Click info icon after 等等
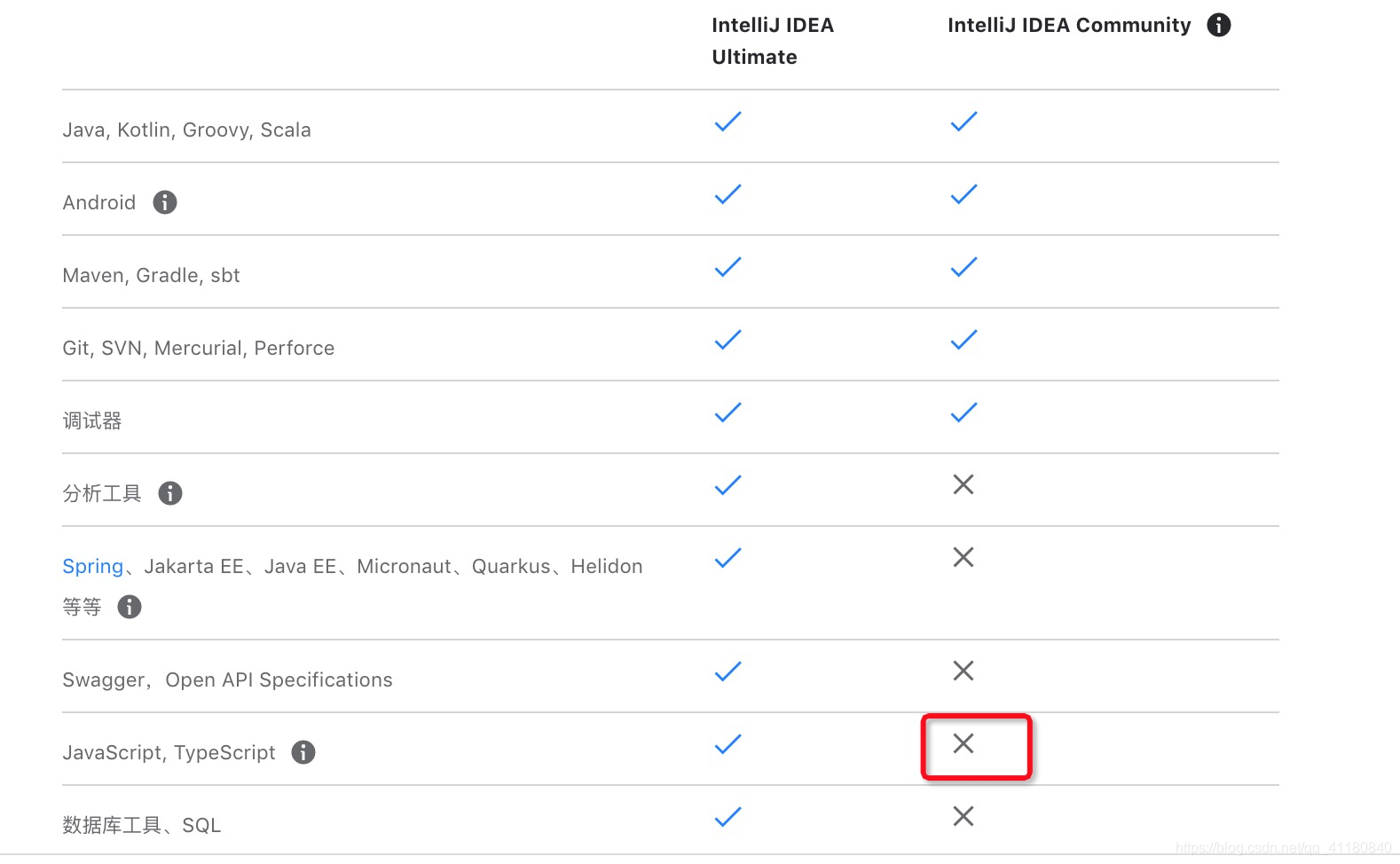 tap(130, 607)
